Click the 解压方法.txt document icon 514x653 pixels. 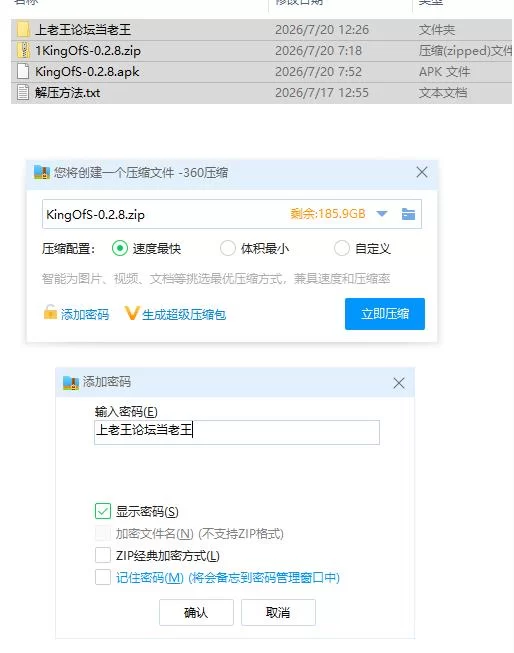(x=23, y=92)
